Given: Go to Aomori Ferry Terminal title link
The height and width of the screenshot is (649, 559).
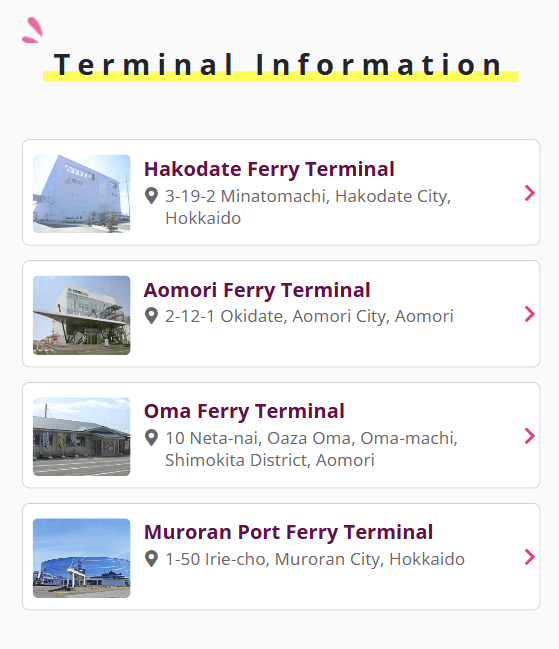Looking at the screenshot, I should click(x=257, y=290).
